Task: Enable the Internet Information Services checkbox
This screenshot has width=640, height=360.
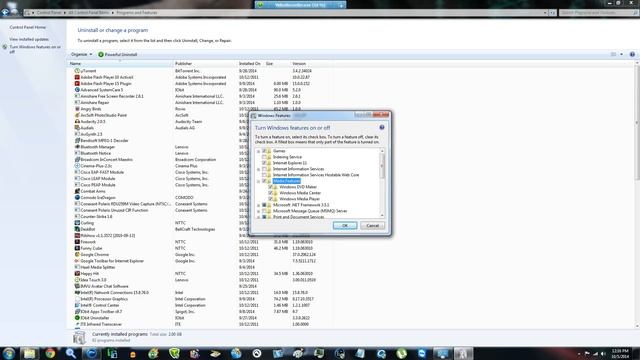Action: 264,169
